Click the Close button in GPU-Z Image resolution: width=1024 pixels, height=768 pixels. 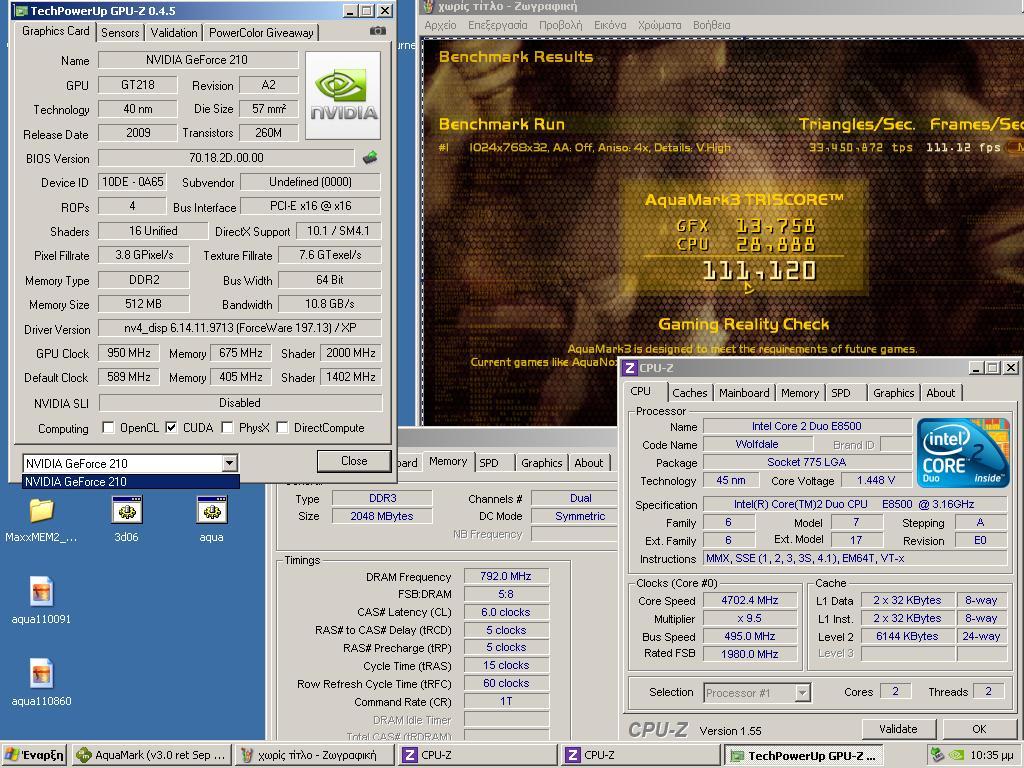354,461
